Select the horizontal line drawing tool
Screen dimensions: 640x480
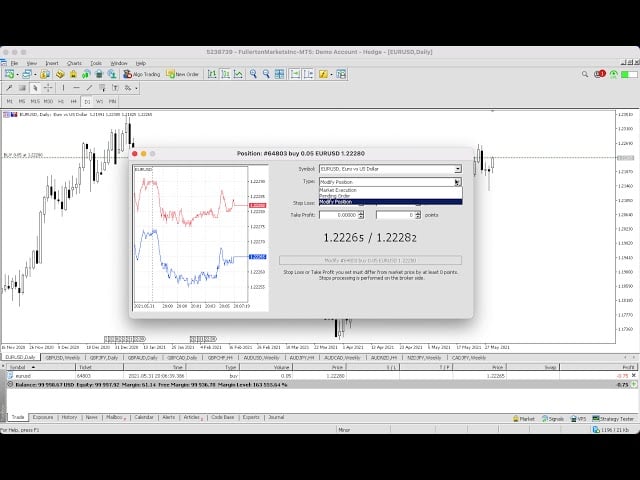click(76, 88)
